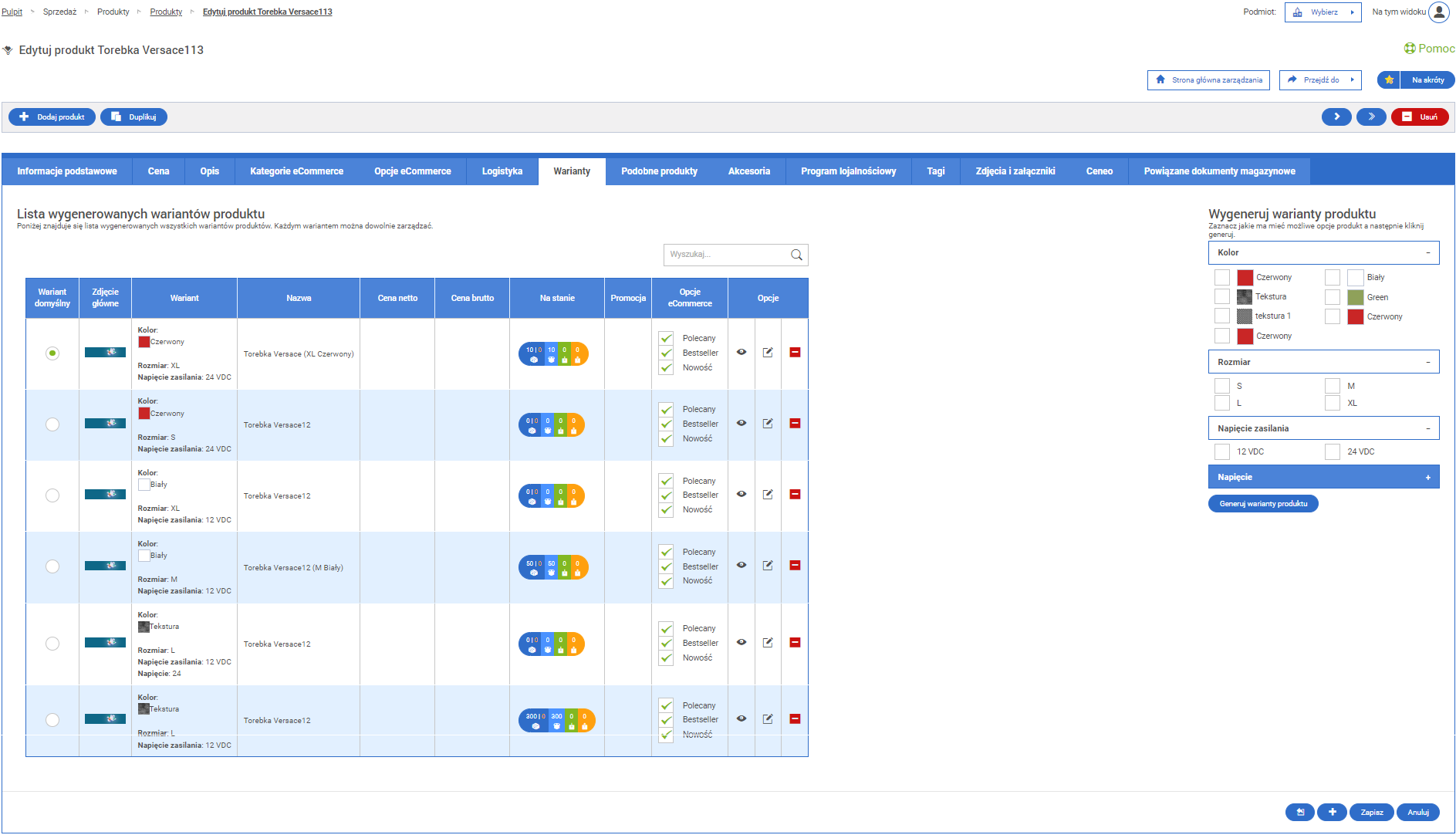Screen dimensions: 1456x835
Task: Click the search magnifier icon in variants list
Action: (x=796, y=255)
